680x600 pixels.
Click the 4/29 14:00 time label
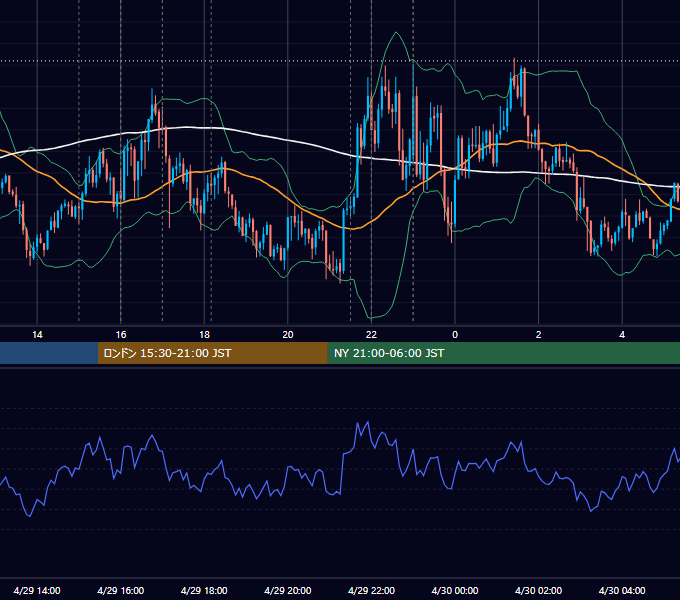point(37,590)
